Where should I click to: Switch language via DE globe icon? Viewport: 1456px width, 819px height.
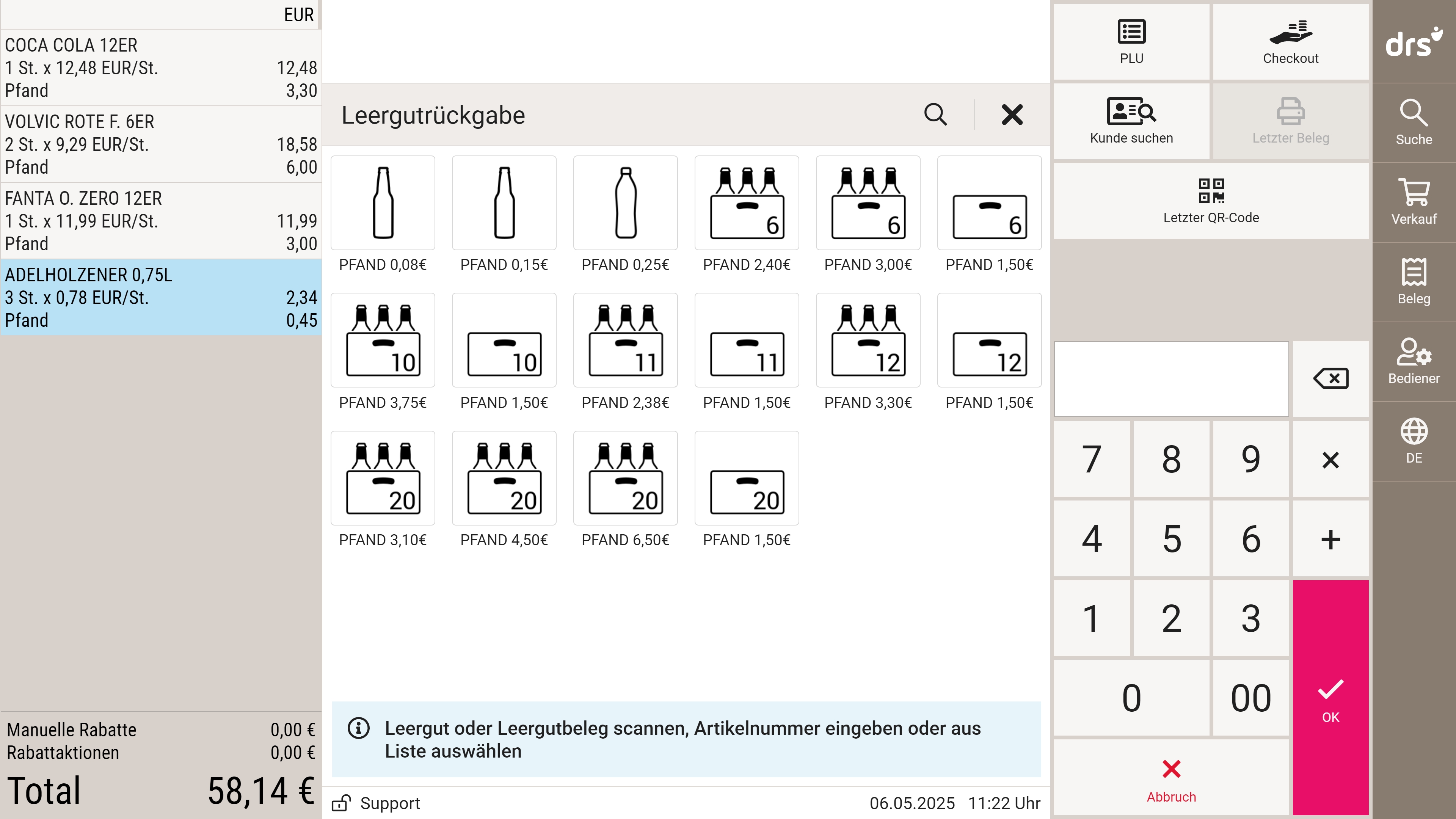(1414, 441)
